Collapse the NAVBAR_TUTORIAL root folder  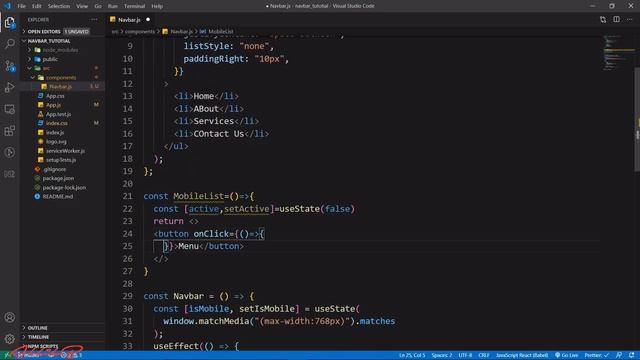[62, 41]
